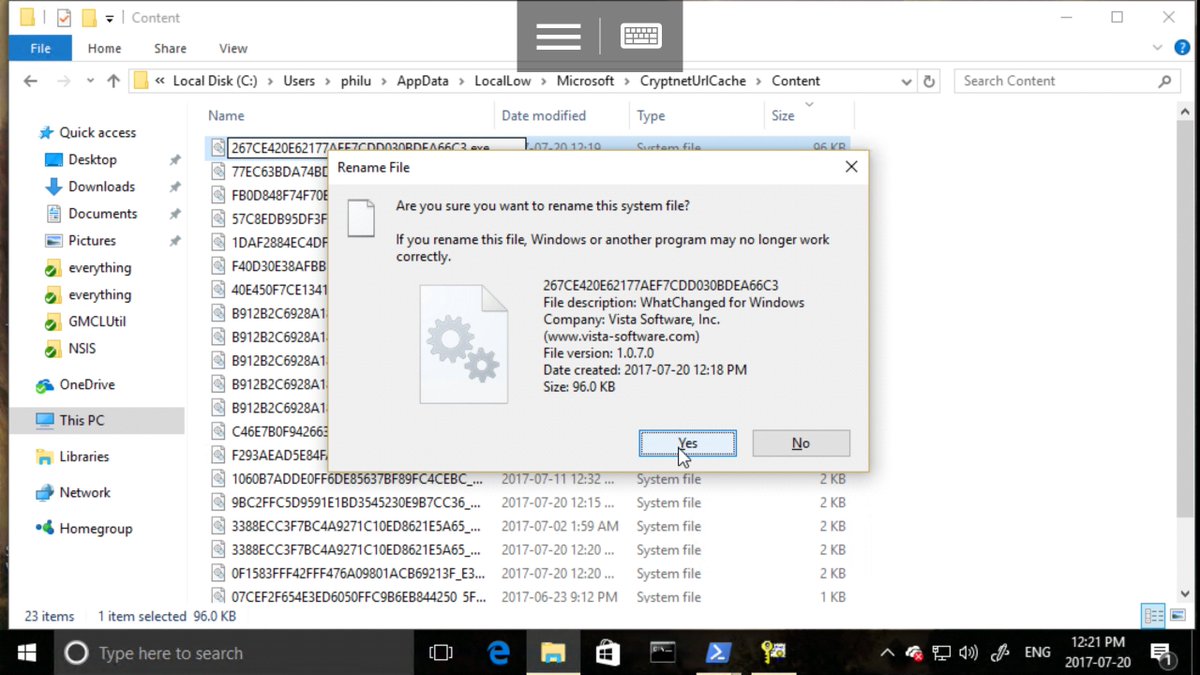
Task: Confirm rename with the Yes button
Action: (688, 443)
